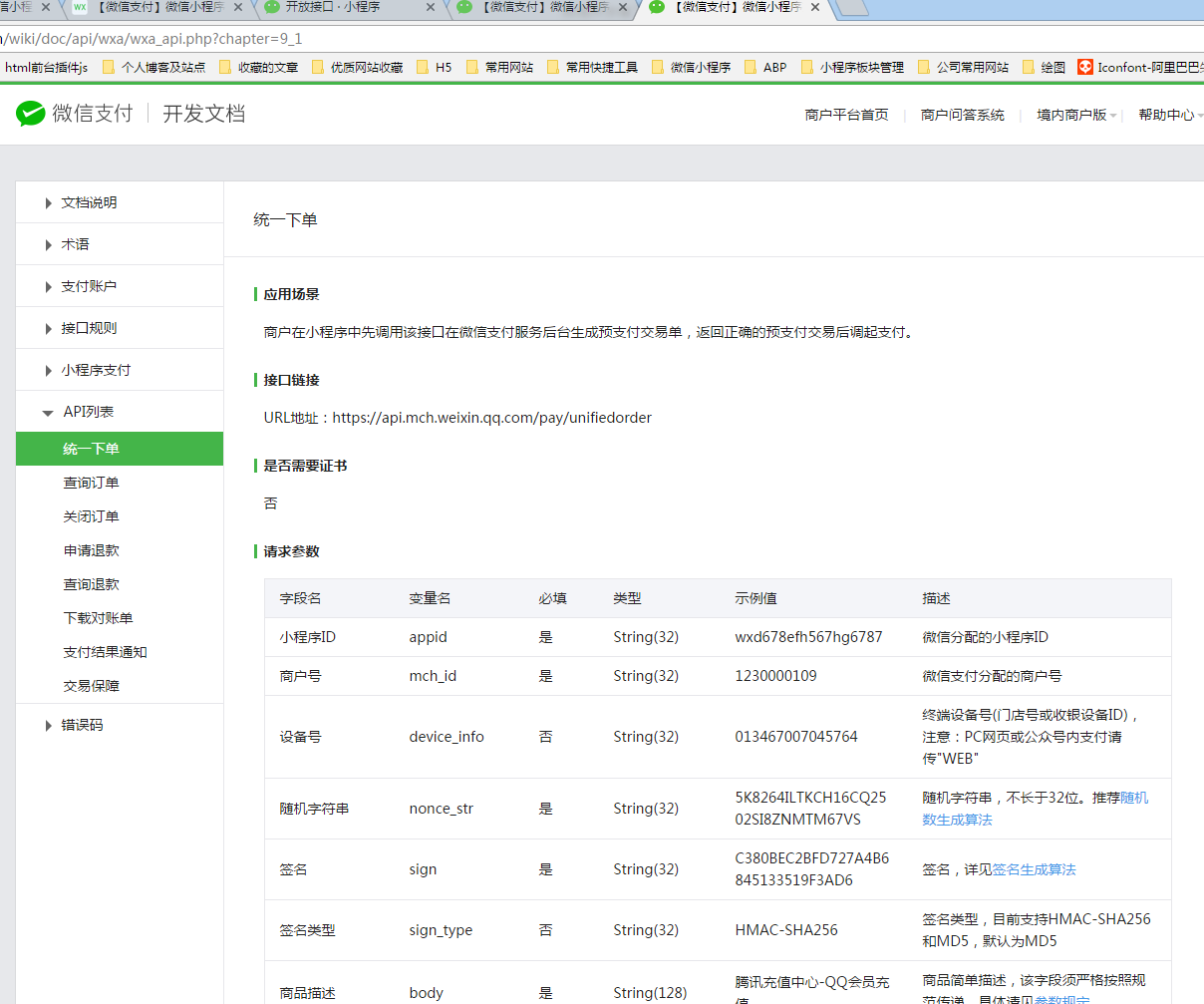Open the 境内商户版 dropdown
The width and height of the screenshot is (1204, 1004).
1076,115
